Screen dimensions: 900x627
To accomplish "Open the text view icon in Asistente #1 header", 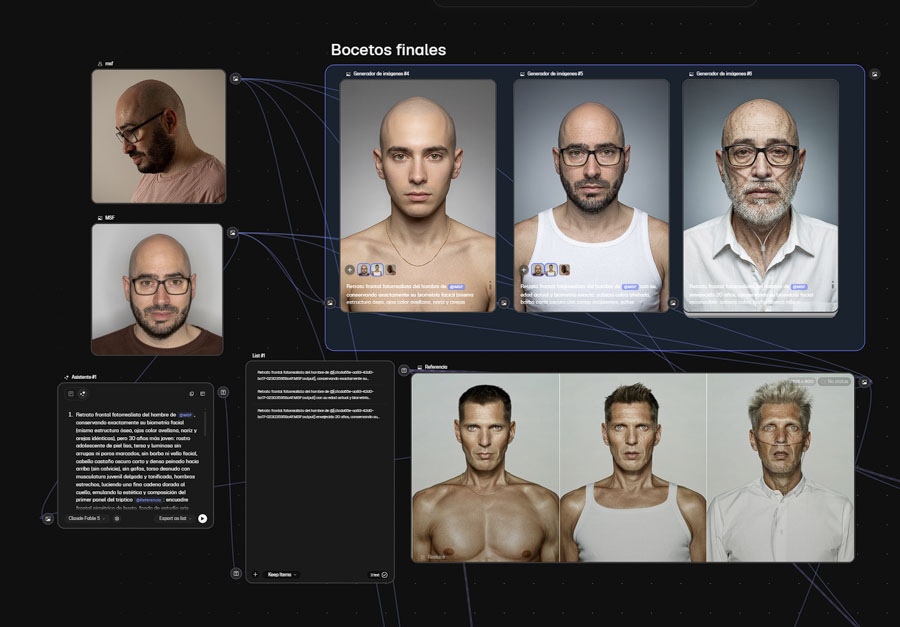I will coord(71,394).
